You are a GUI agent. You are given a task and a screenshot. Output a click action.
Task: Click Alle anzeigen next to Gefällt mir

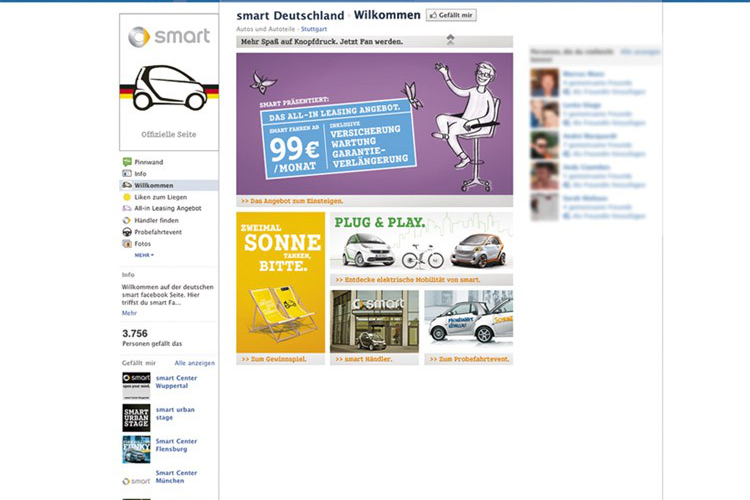195,363
